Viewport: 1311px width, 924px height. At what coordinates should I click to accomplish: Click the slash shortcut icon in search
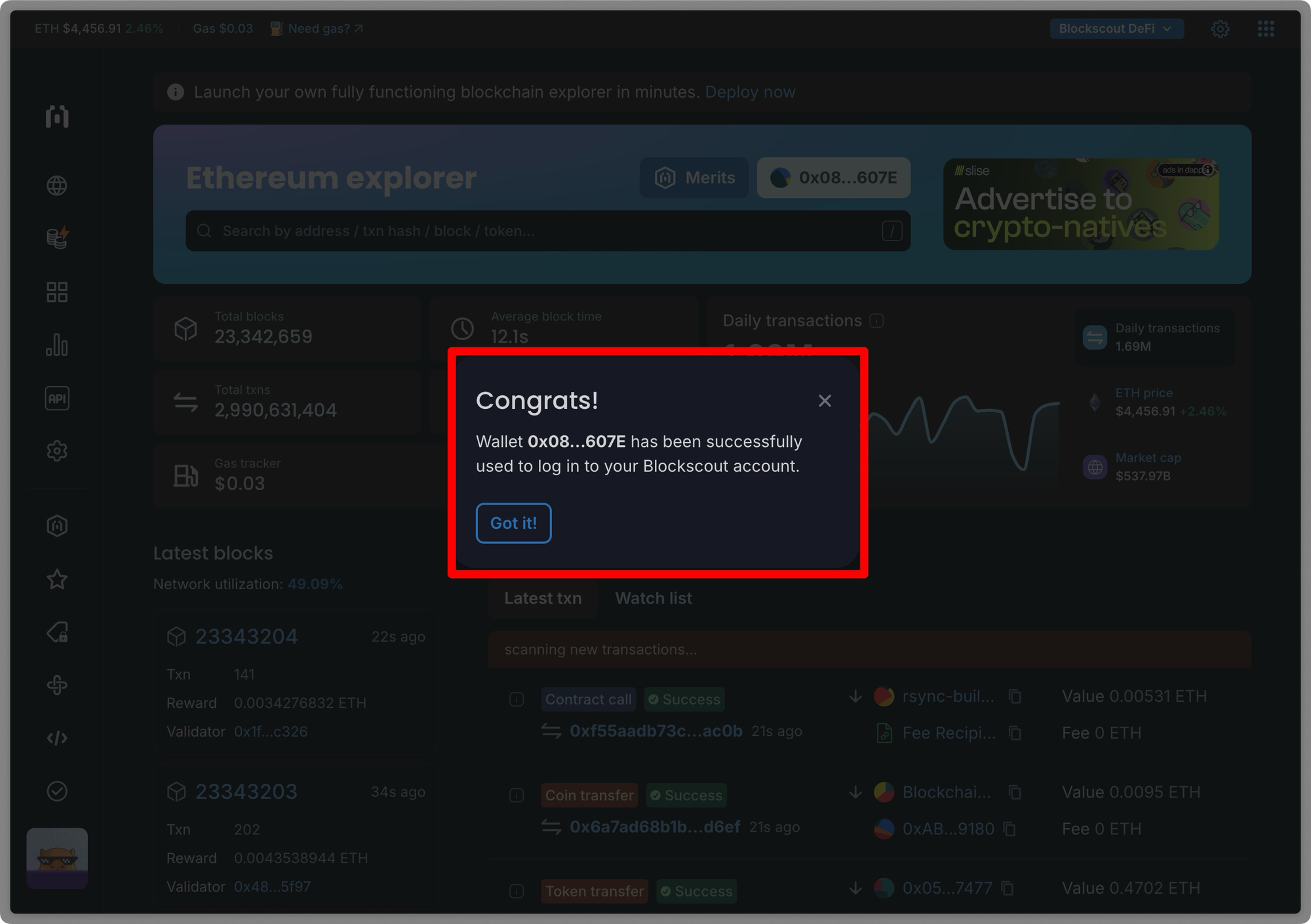click(x=892, y=231)
